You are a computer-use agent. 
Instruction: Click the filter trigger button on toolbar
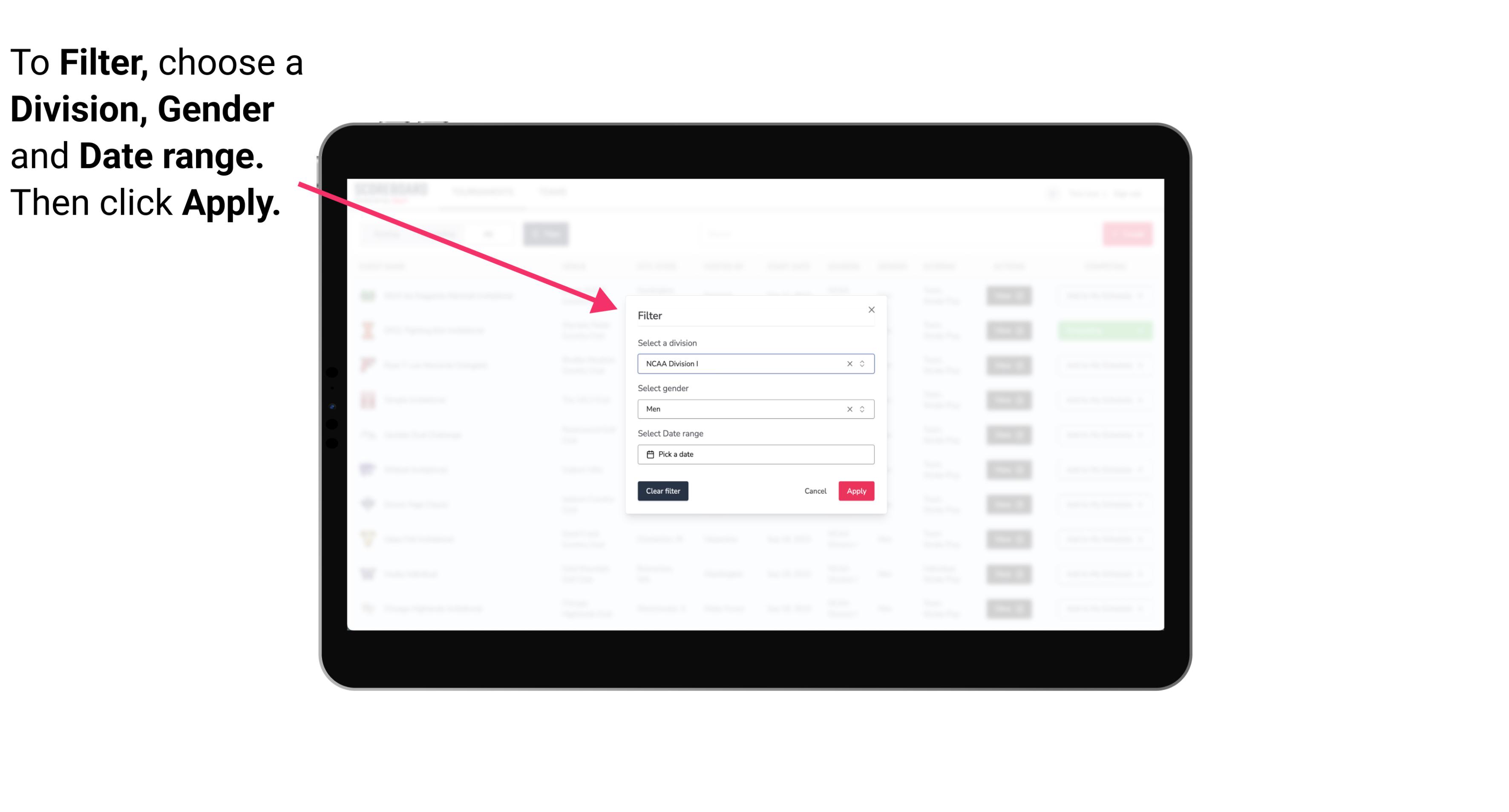[546, 233]
